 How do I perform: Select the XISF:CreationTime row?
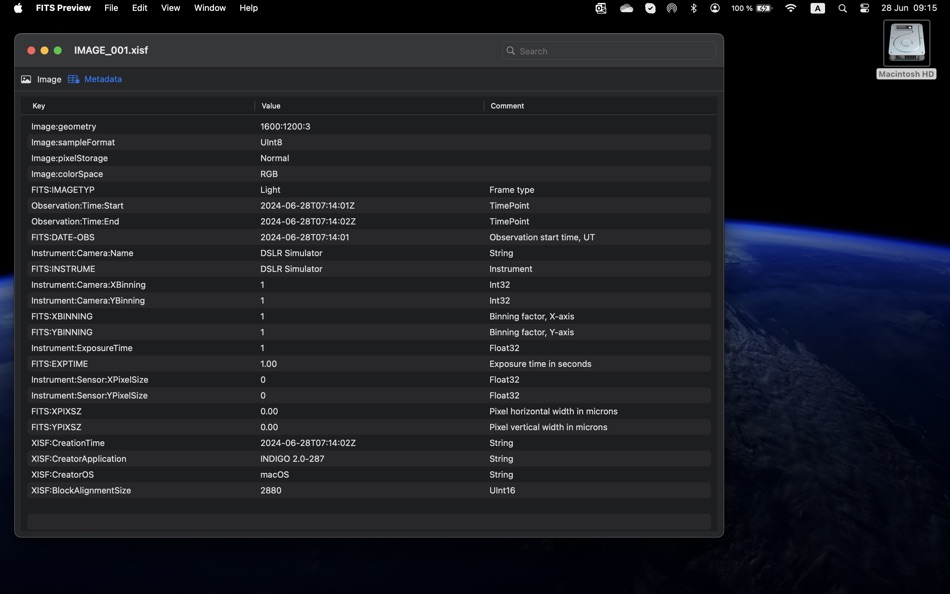pos(369,443)
